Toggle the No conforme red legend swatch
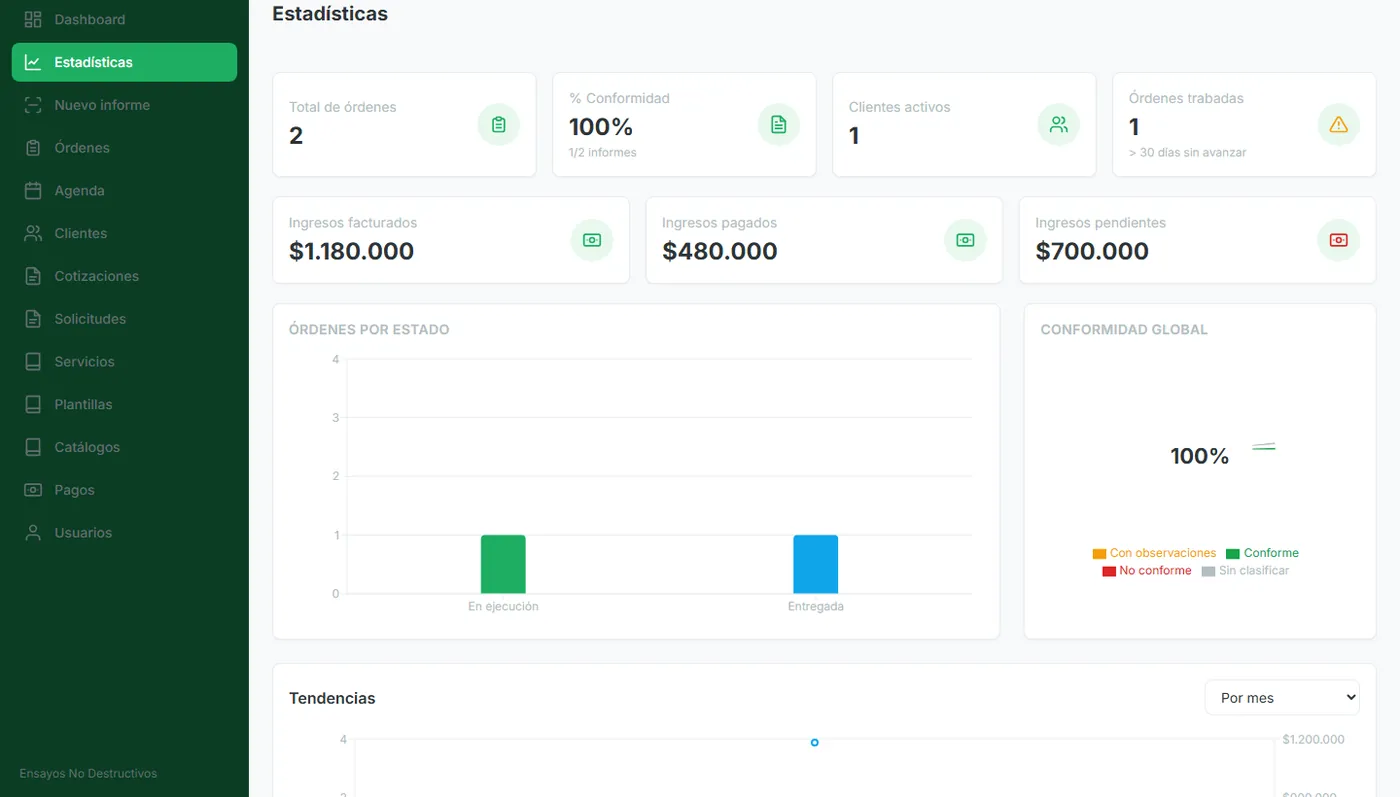 pyautogui.click(x=1109, y=572)
